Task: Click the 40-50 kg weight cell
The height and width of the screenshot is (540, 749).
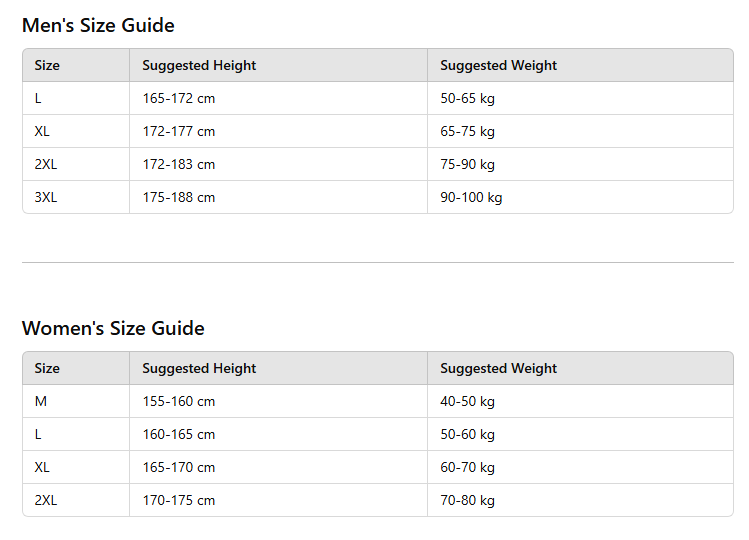Action: [x=467, y=402]
